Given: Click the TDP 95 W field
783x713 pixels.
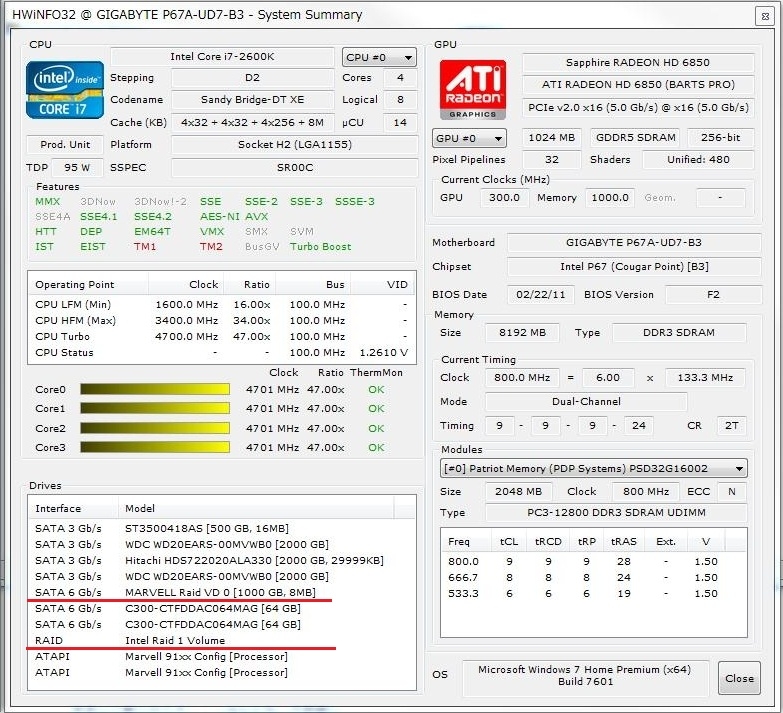Looking at the screenshot, I should coord(77,168).
